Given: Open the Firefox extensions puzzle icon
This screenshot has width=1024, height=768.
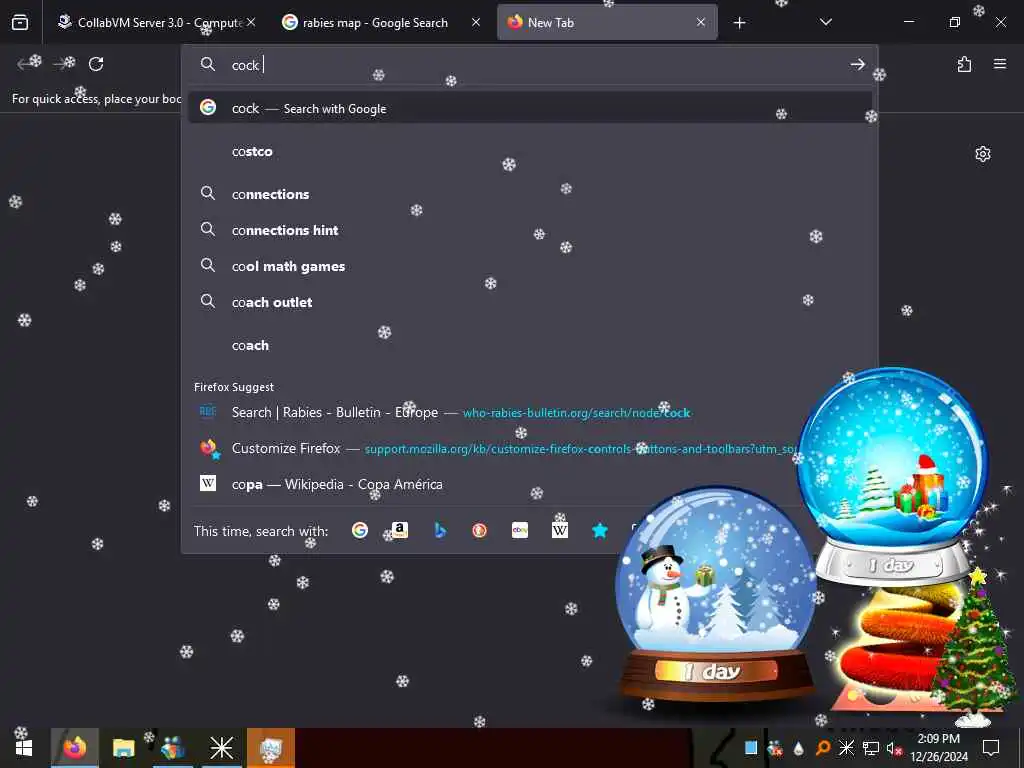Looking at the screenshot, I should coord(964,64).
